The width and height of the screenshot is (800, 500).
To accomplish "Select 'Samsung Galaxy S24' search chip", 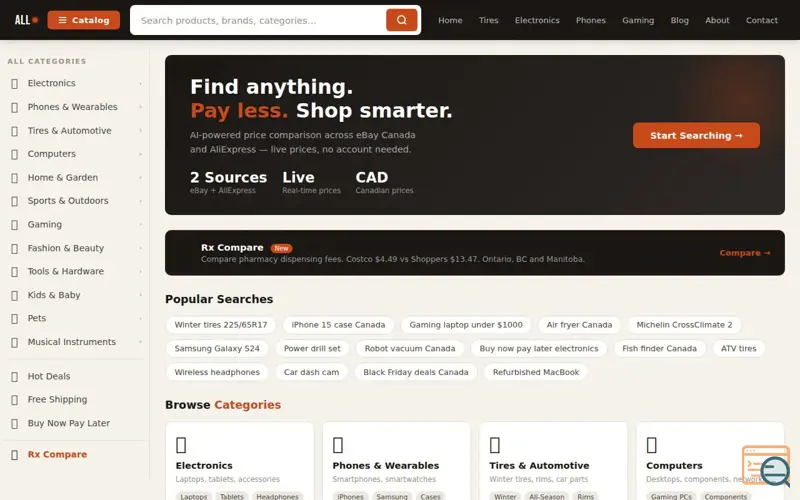I will pyautogui.click(x=217, y=348).
